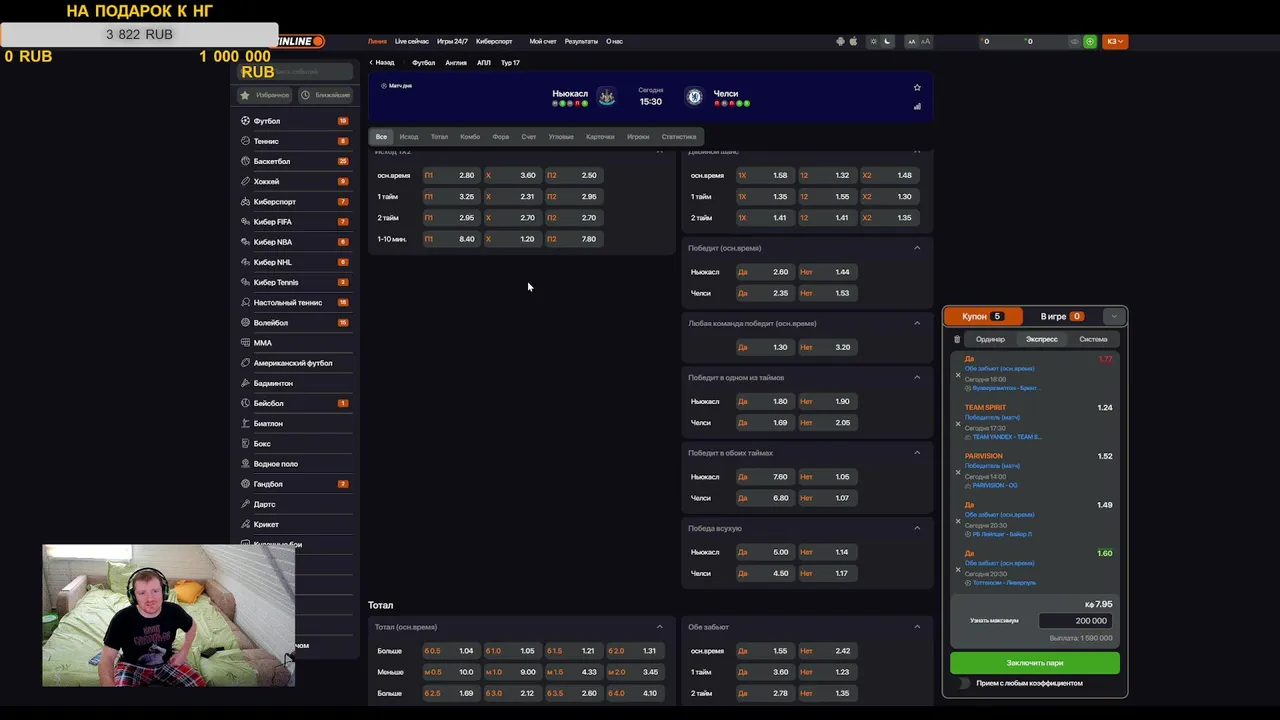Image resolution: width=1280 pixels, height=720 pixels.
Task: Click the Newcastle club crest
Action: click(606, 96)
